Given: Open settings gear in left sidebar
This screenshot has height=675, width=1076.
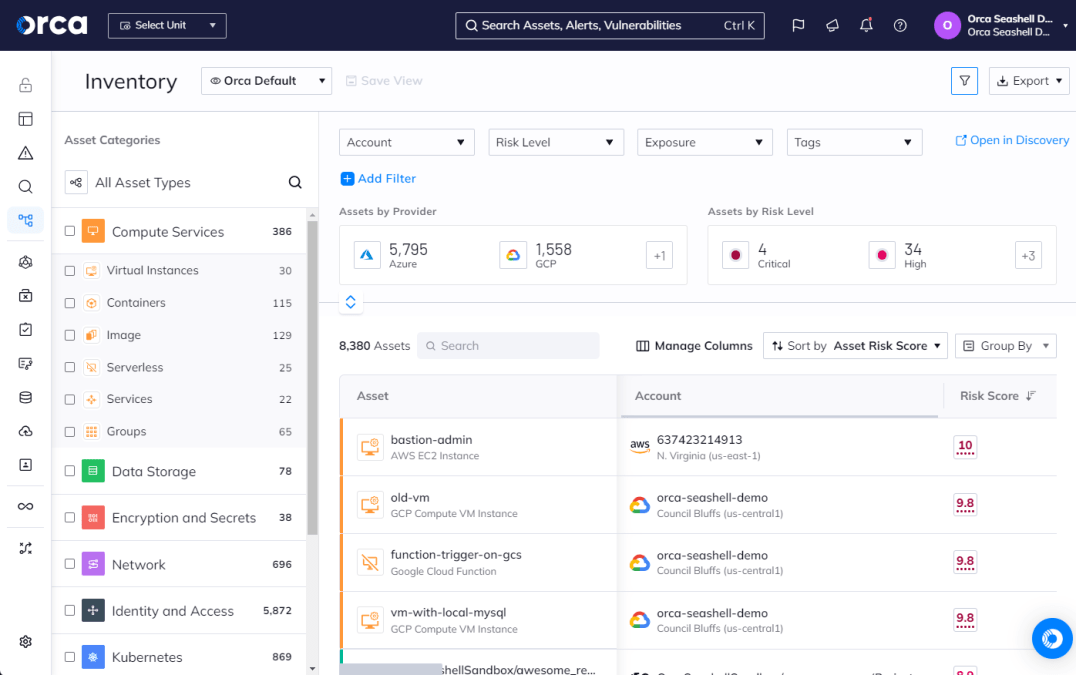Looking at the screenshot, I should (26, 642).
